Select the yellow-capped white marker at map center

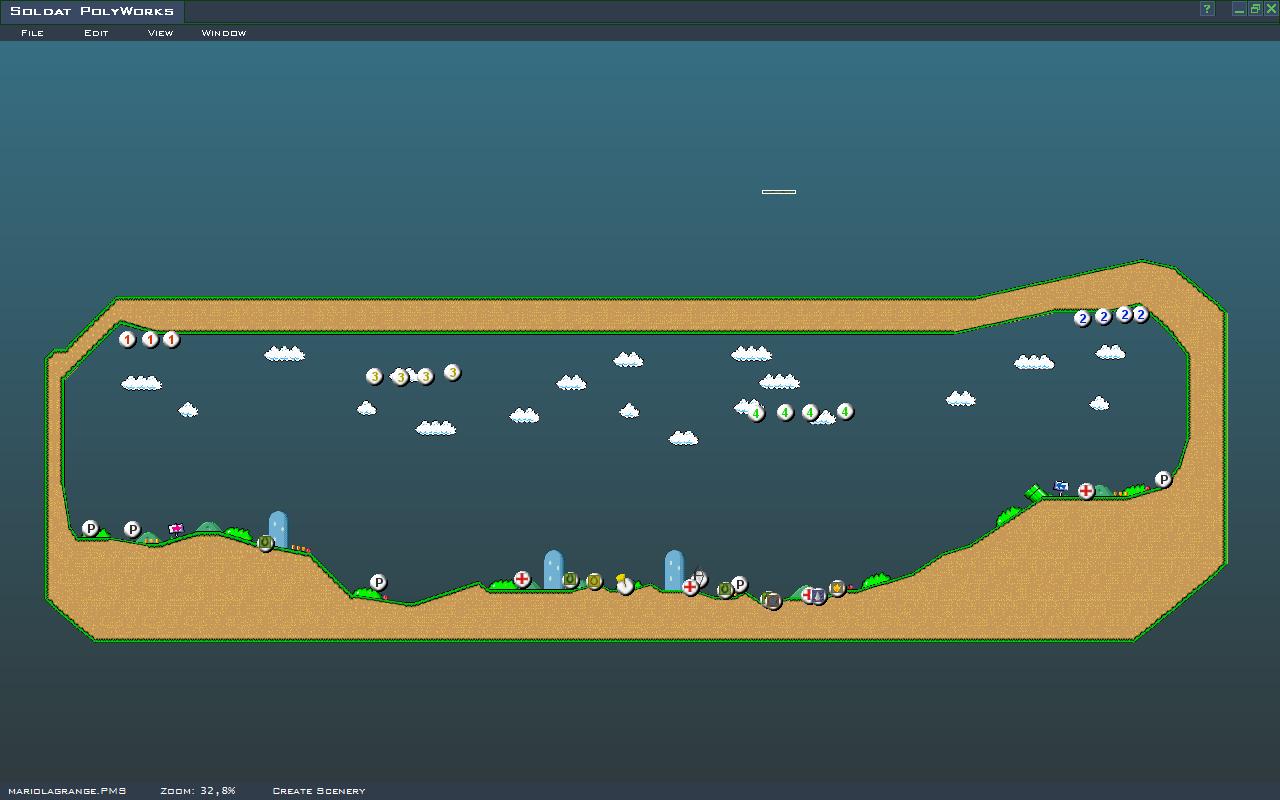625,584
